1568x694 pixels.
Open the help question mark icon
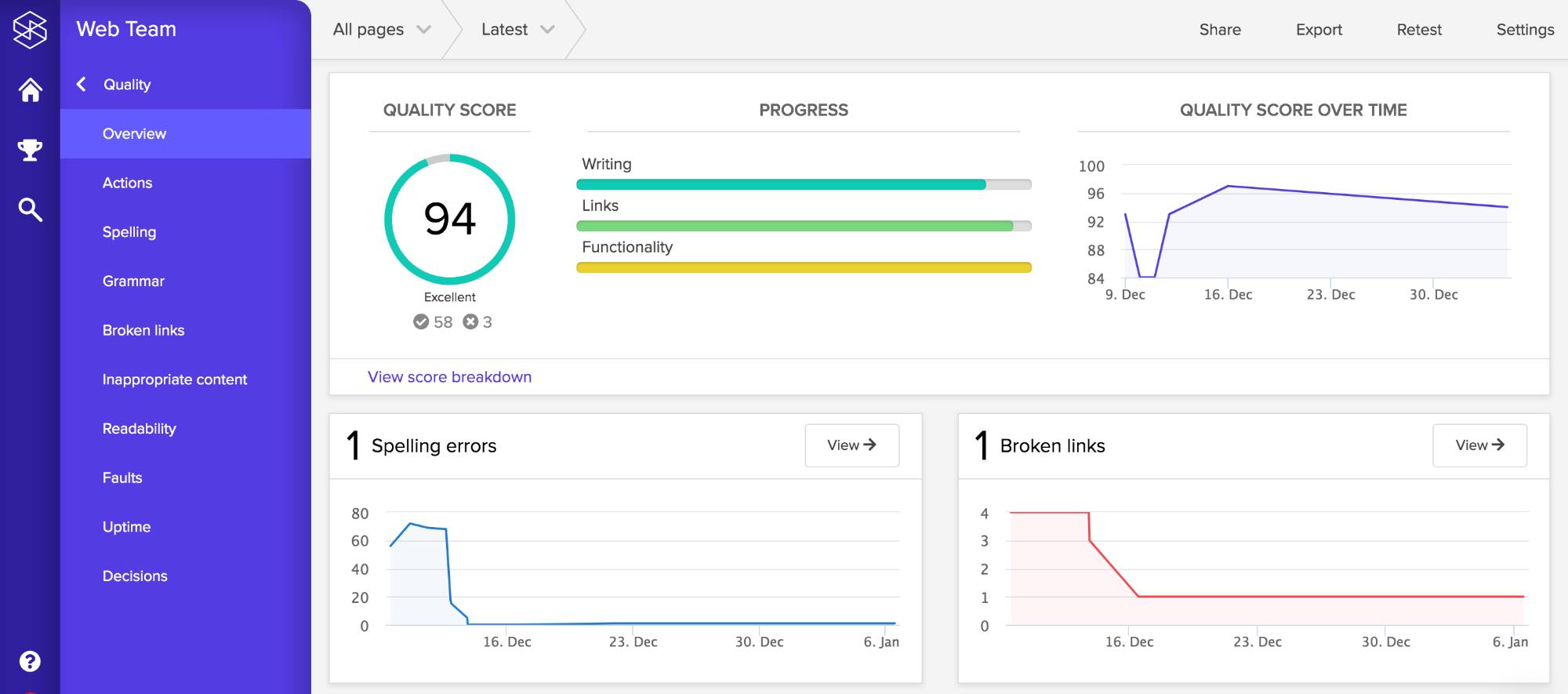point(30,661)
